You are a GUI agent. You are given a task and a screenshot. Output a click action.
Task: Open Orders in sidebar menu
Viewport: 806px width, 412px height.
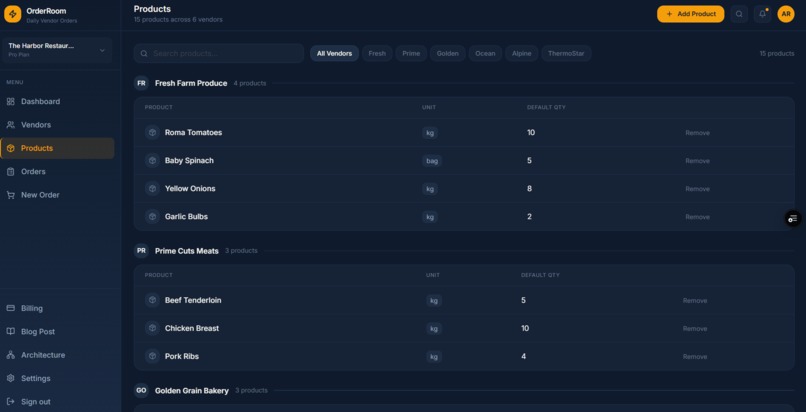pyautogui.click(x=57, y=172)
